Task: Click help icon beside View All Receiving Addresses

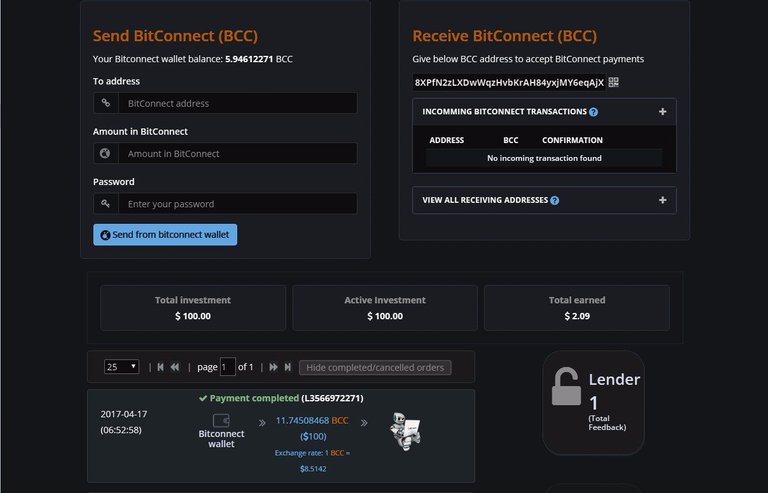Action: pyautogui.click(x=555, y=200)
